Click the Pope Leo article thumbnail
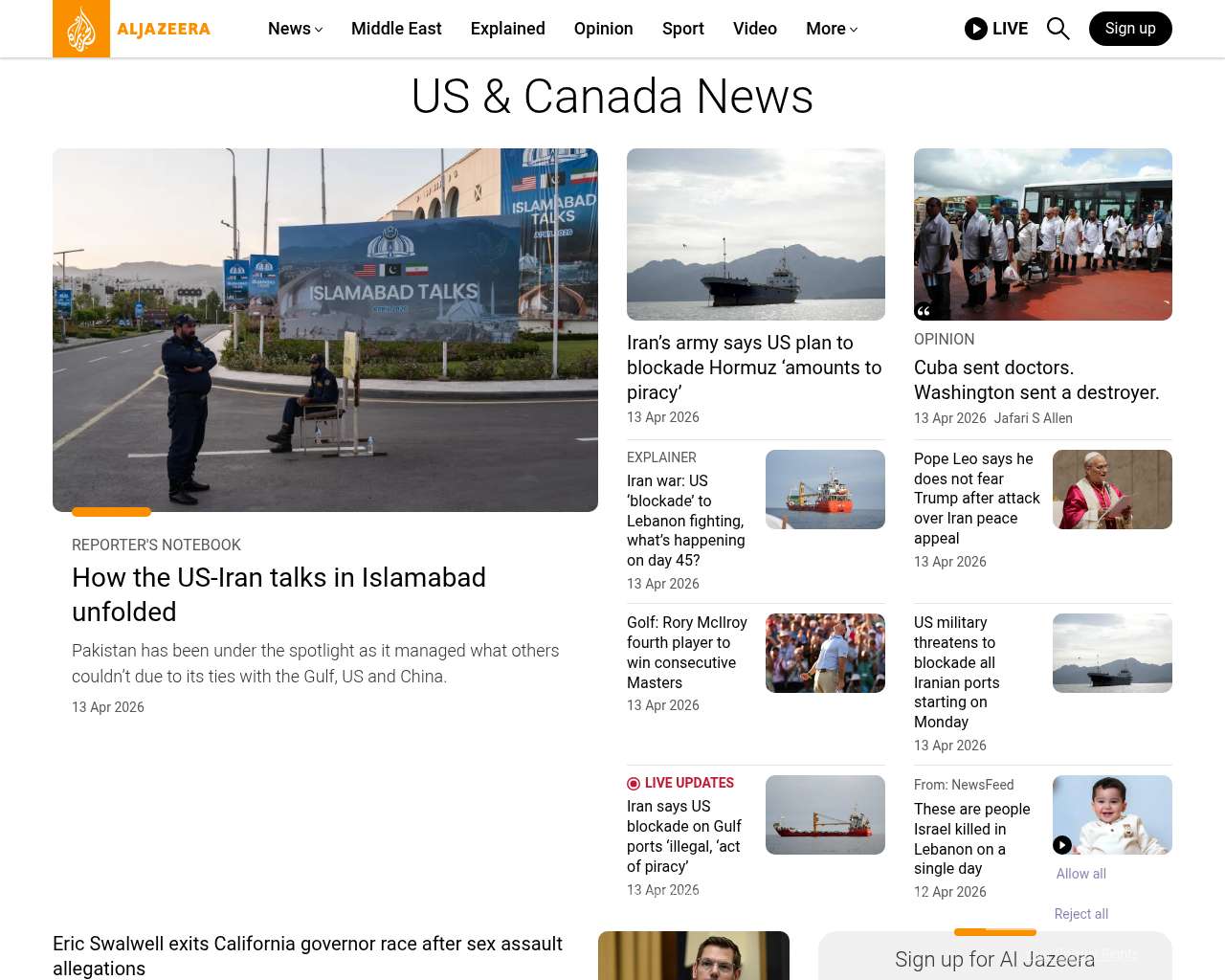Image resolution: width=1225 pixels, height=980 pixels. coord(1112,489)
